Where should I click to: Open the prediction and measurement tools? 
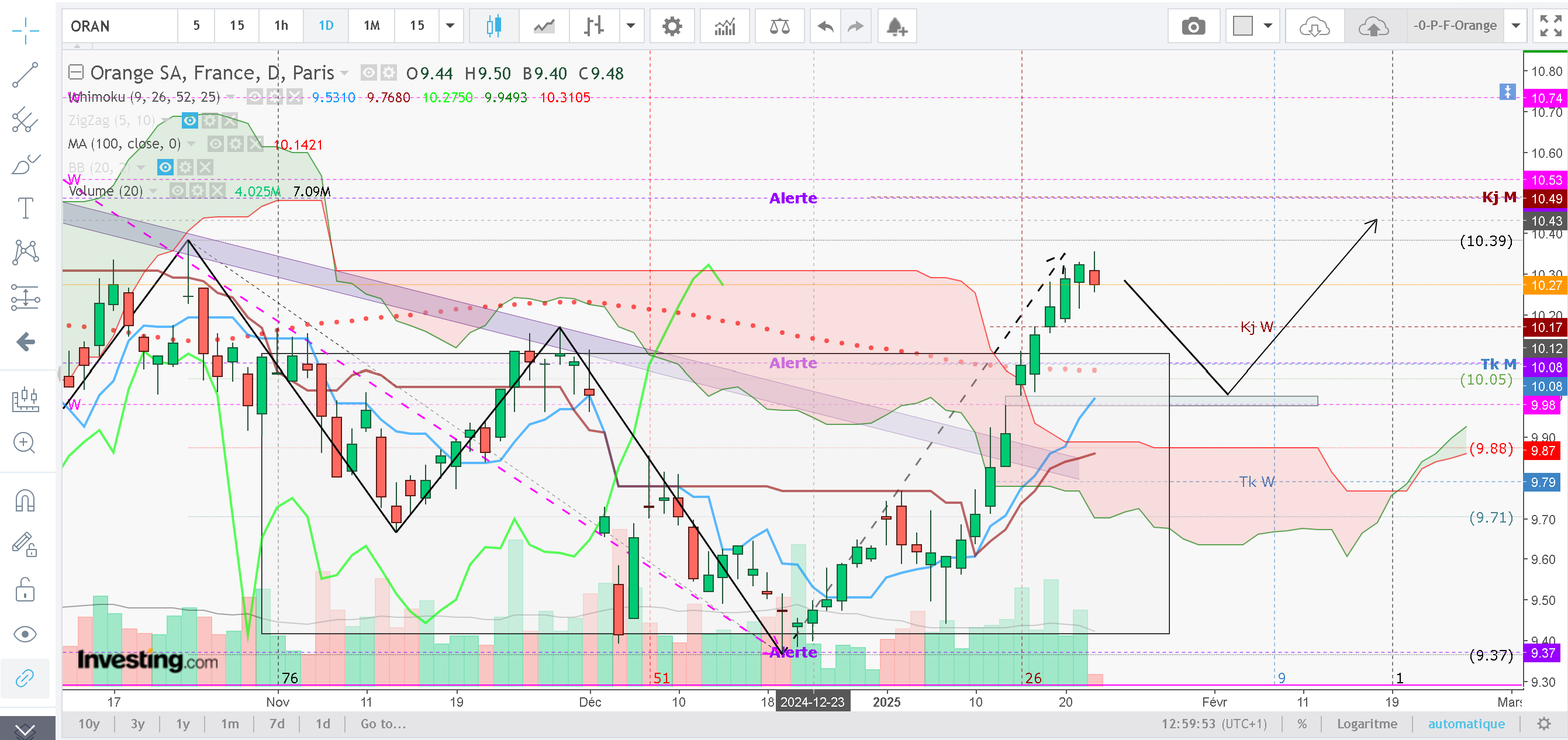point(25,298)
